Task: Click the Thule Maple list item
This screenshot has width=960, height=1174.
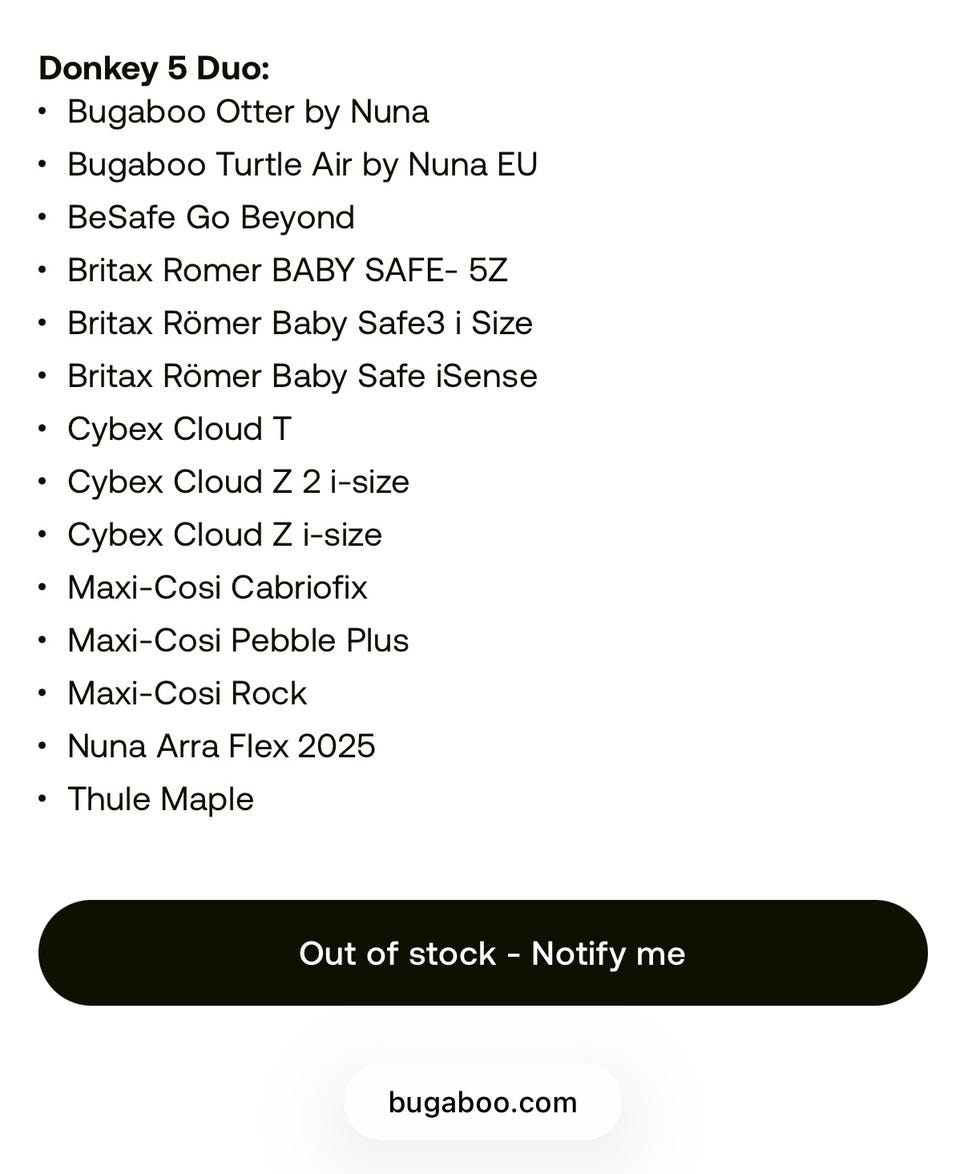Action: [x=161, y=800]
